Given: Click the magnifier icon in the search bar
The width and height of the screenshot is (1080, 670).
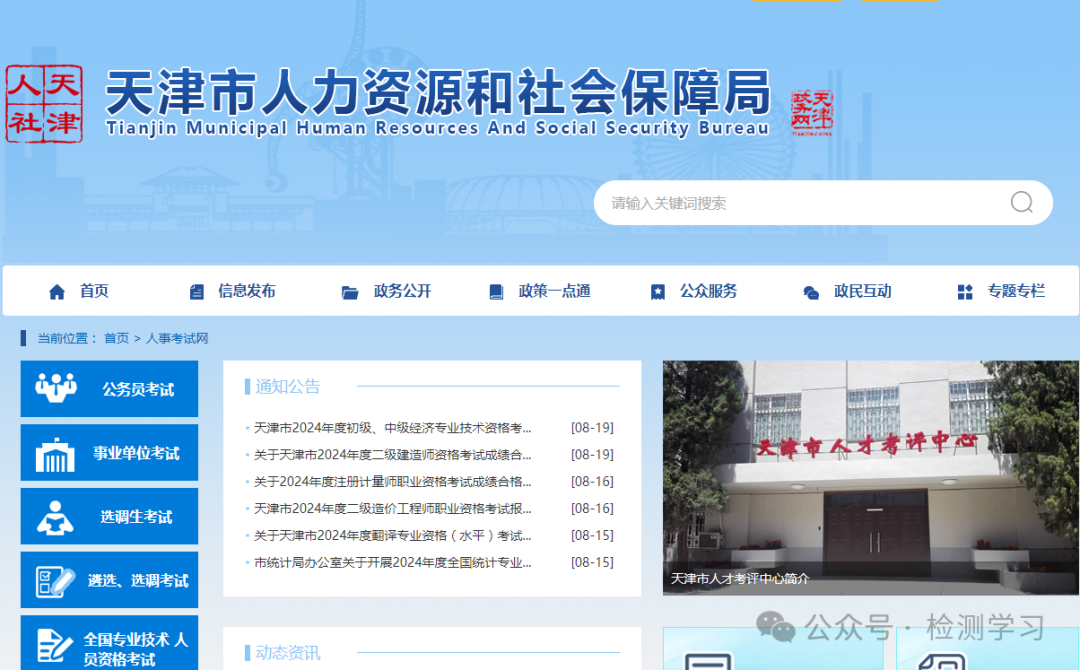Looking at the screenshot, I should (x=1021, y=202).
